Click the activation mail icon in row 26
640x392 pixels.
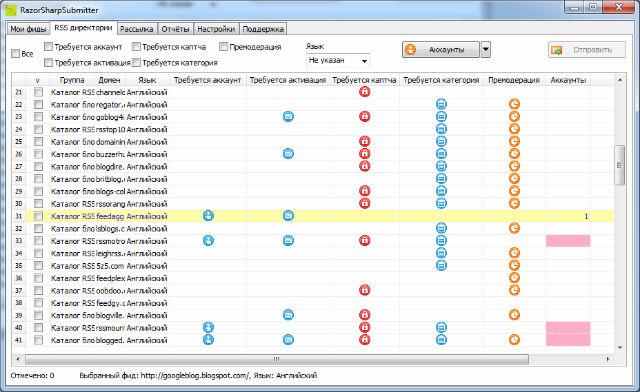[288, 154]
